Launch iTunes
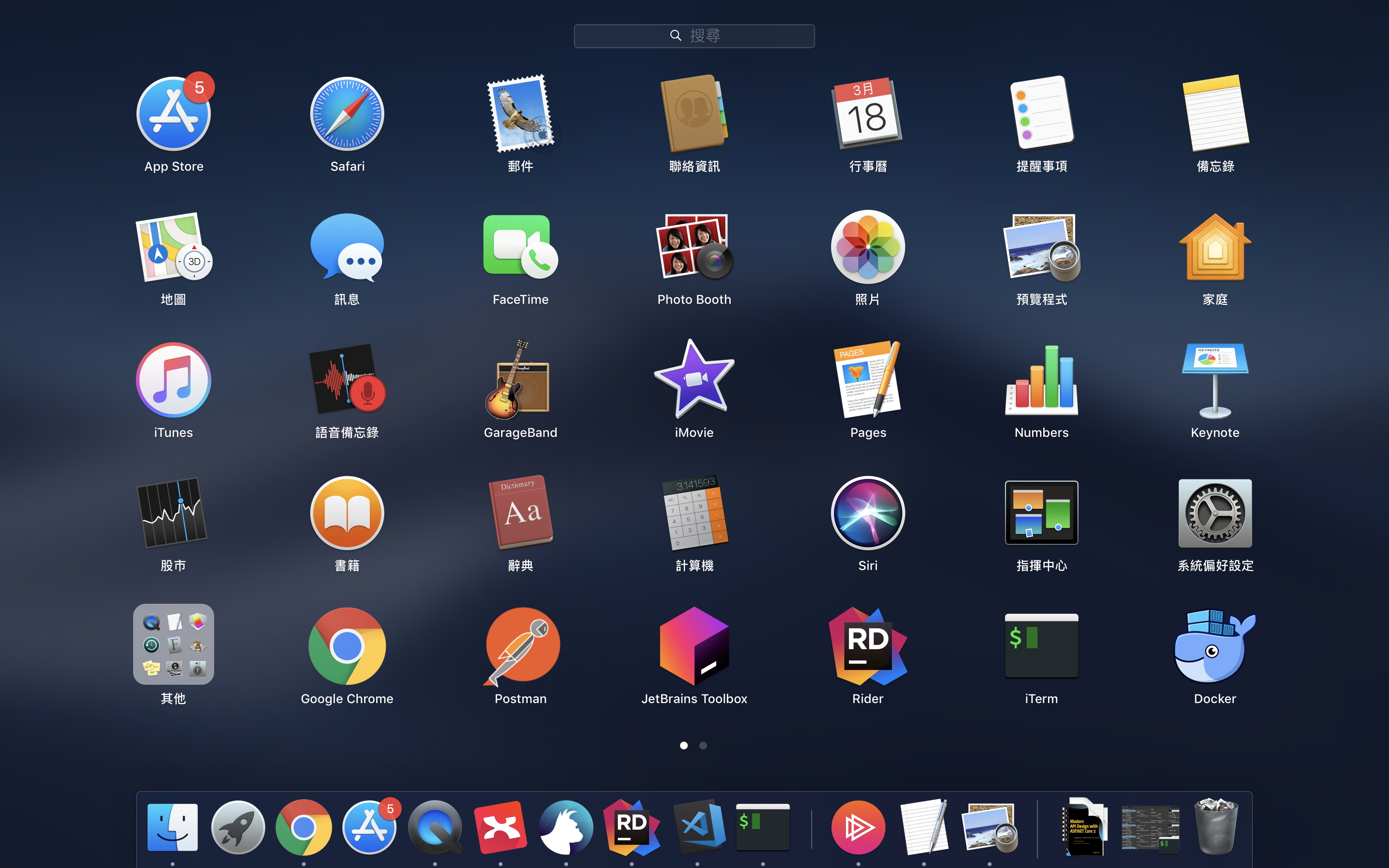This screenshot has height=868, width=1389. (173, 380)
